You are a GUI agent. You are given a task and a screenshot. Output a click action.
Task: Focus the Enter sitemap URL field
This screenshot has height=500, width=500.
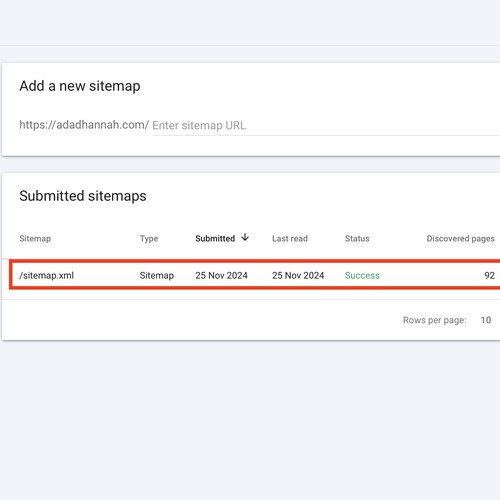pos(326,126)
